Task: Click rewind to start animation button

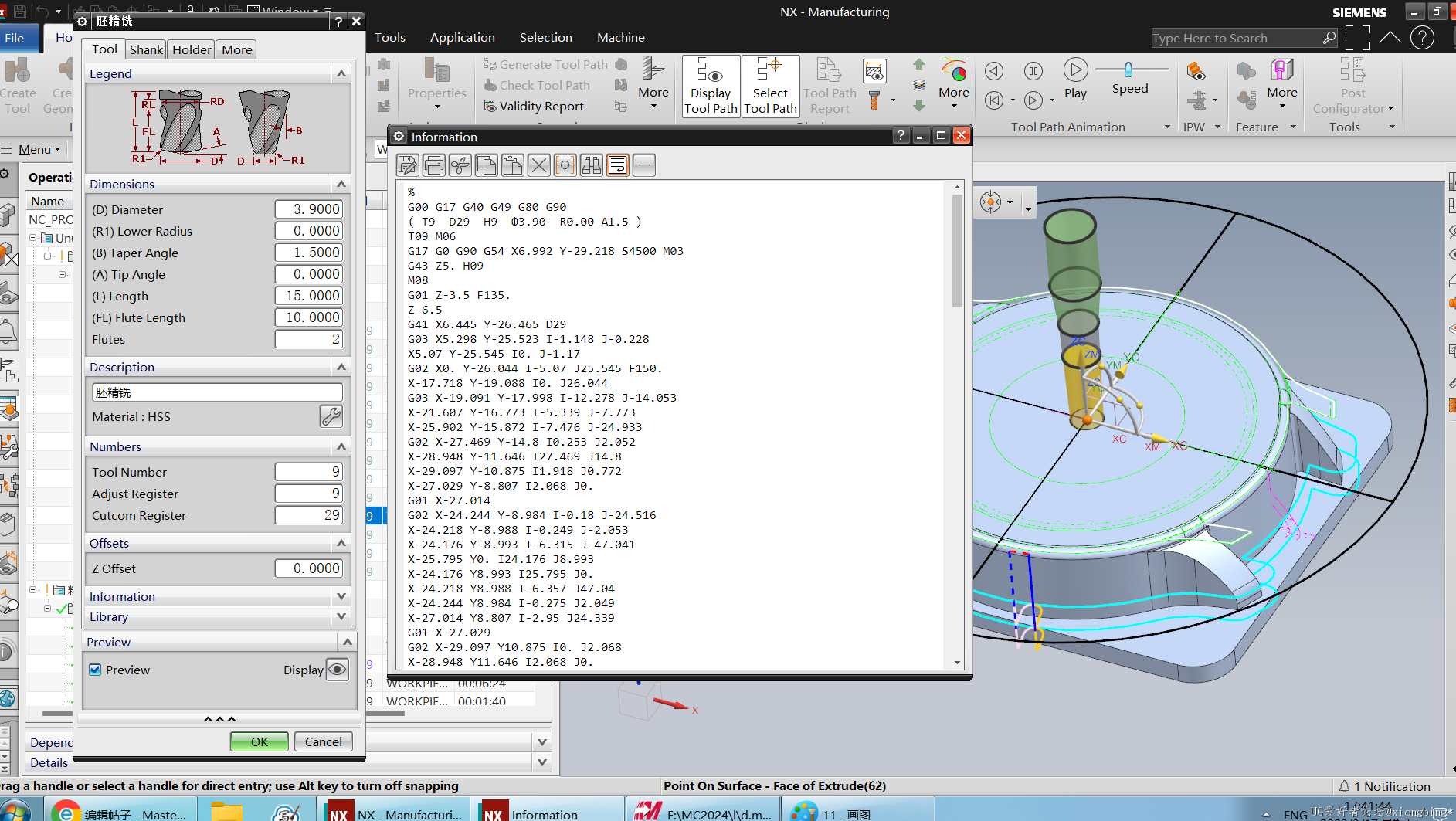Action: pyautogui.click(x=994, y=100)
